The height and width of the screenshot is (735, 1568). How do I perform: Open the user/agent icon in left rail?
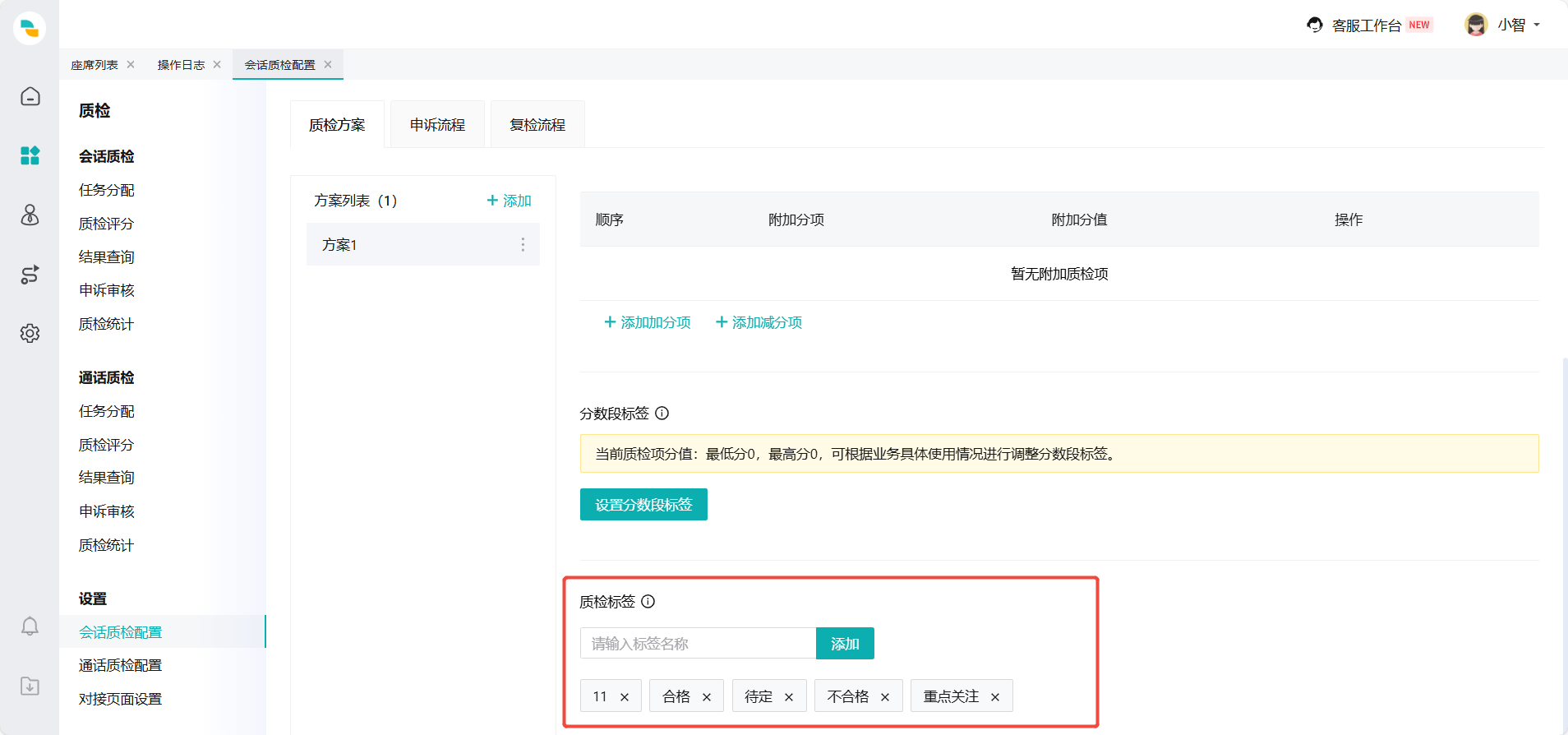click(30, 215)
